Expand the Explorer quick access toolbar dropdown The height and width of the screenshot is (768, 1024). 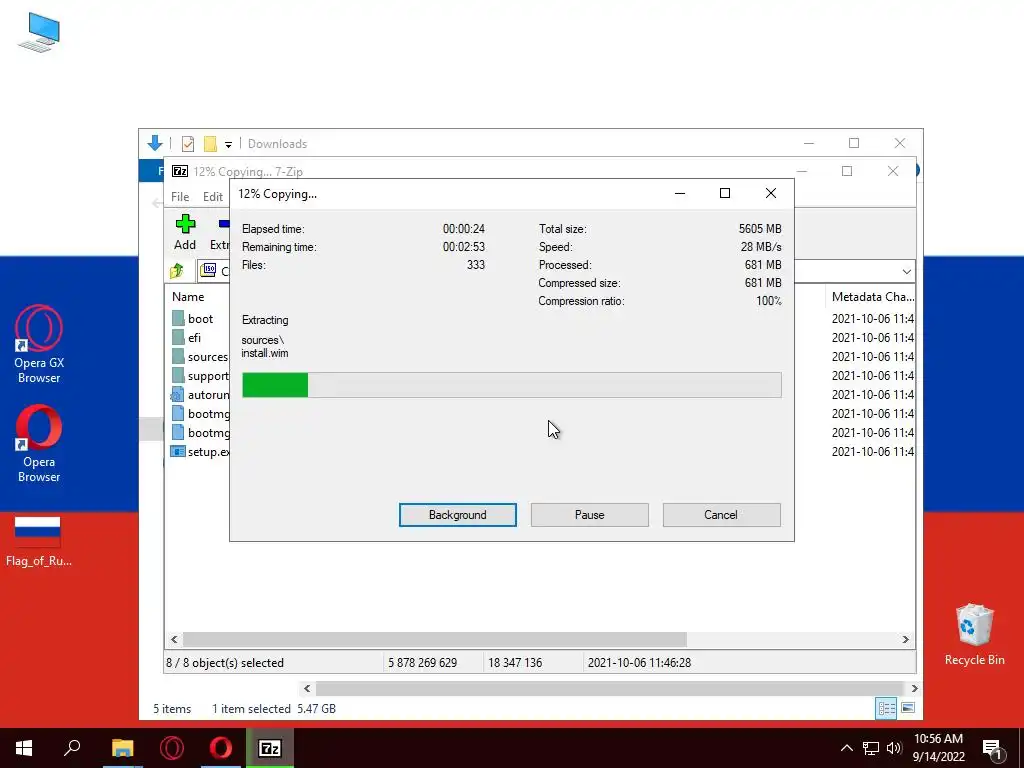point(228,144)
